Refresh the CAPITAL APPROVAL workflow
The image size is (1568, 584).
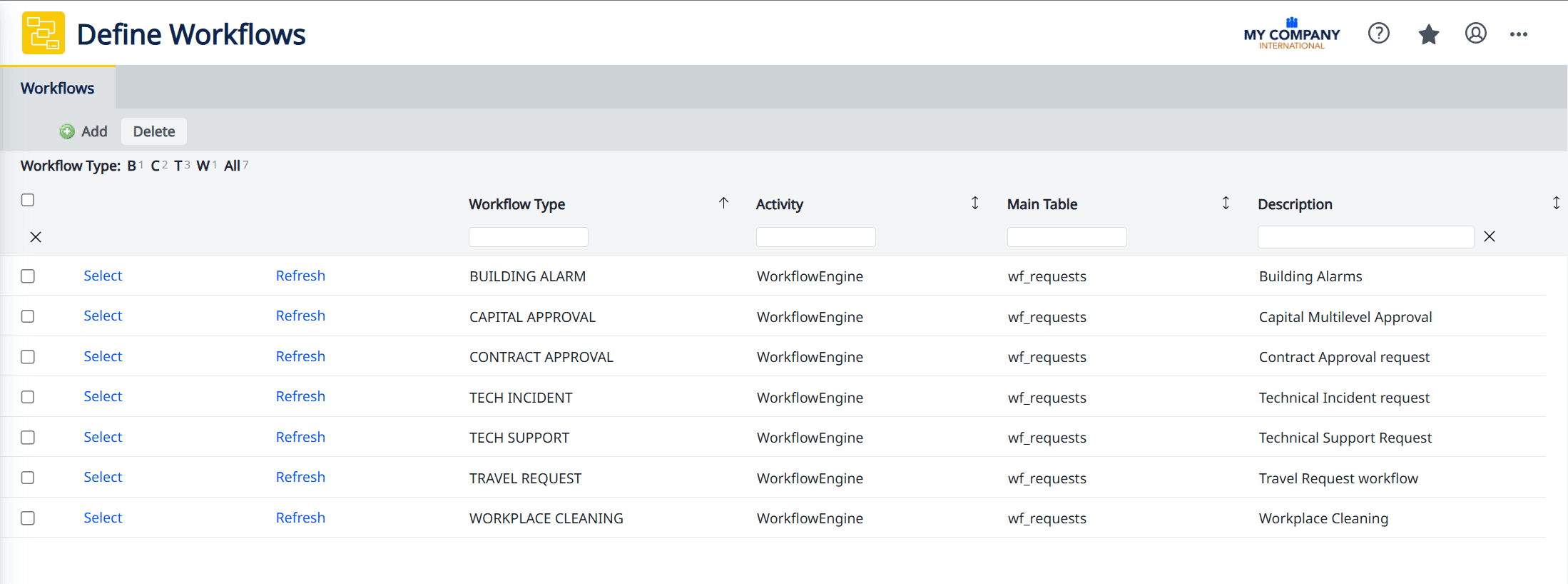pos(300,316)
